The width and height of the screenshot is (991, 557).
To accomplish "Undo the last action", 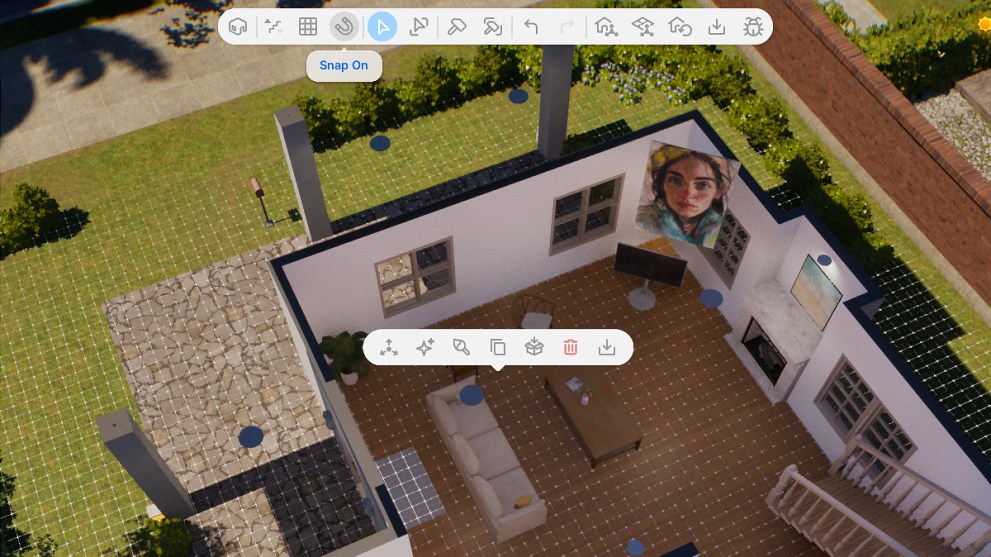I will tap(531, 27).
